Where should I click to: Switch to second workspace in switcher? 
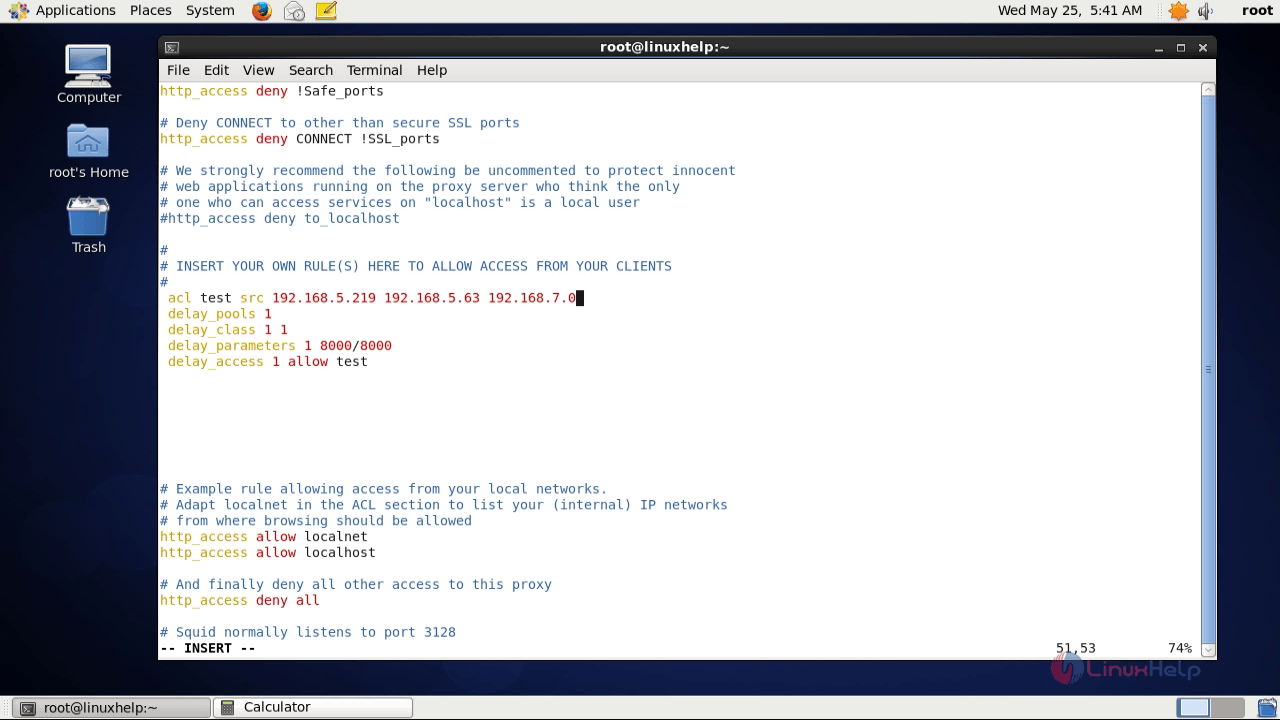pyautogui.click(x=1226, y=707)
